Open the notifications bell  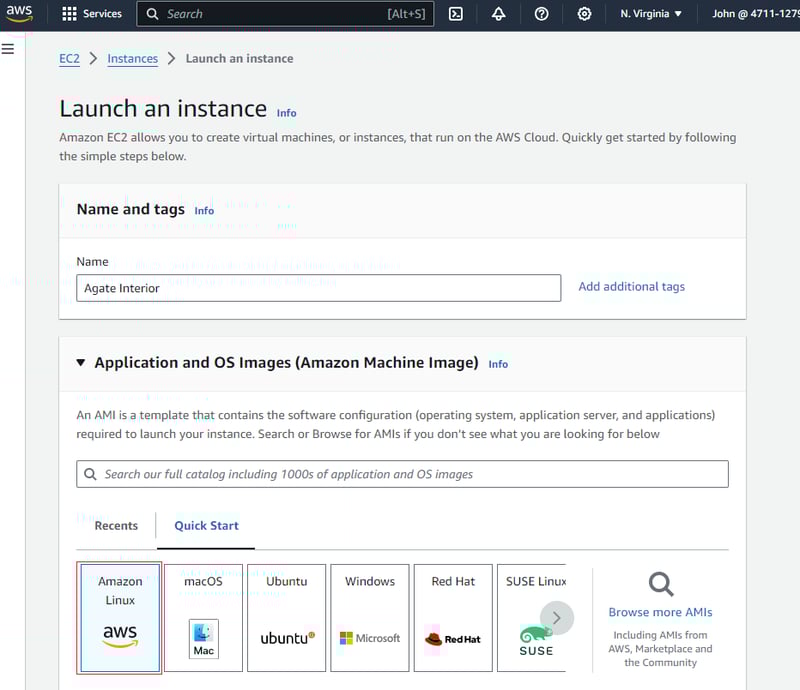click(x=498, y=14)
